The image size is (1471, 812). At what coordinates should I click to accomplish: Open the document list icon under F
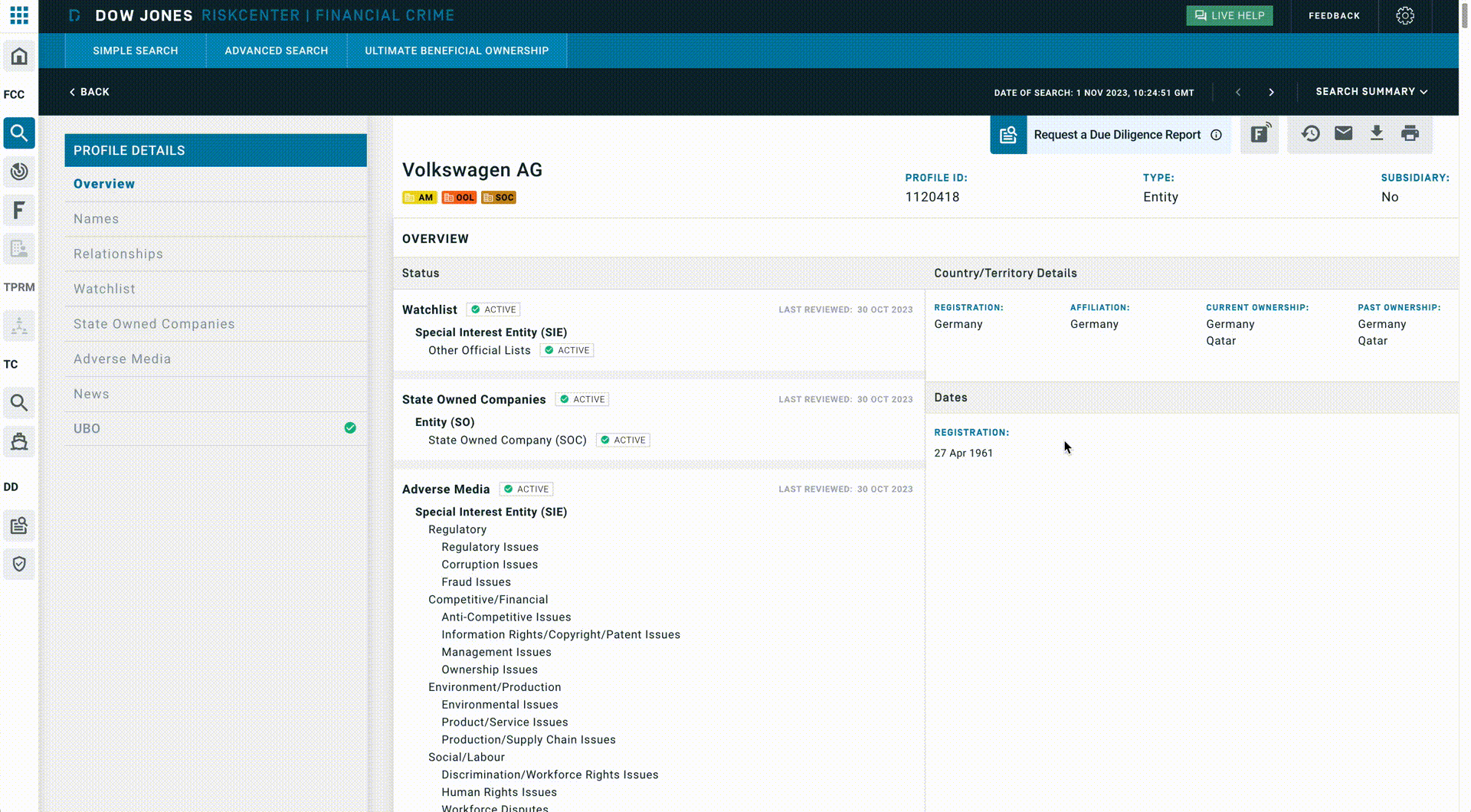(19, 248)
